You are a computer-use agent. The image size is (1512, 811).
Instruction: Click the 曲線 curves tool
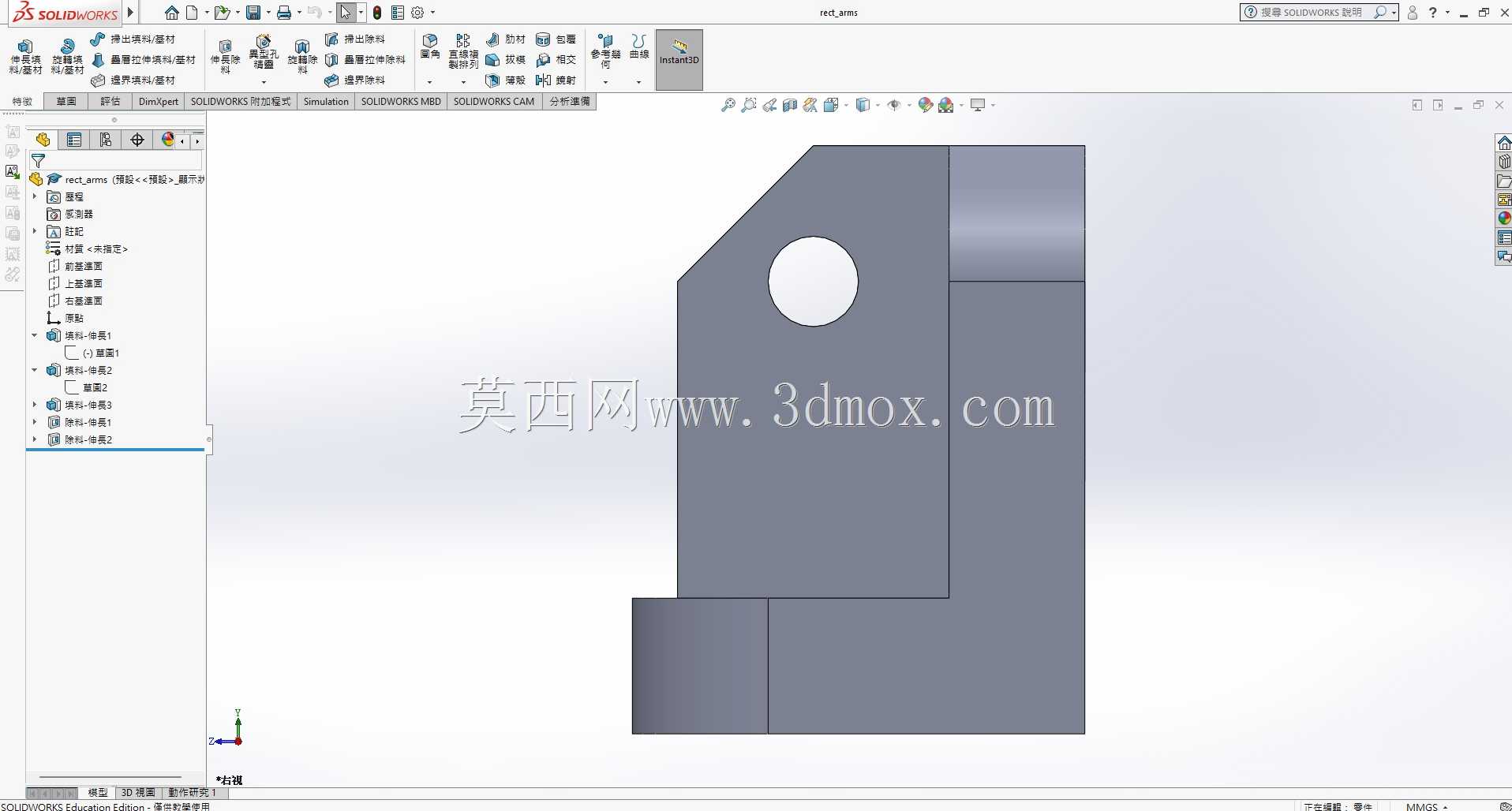(x=639, y=47)
